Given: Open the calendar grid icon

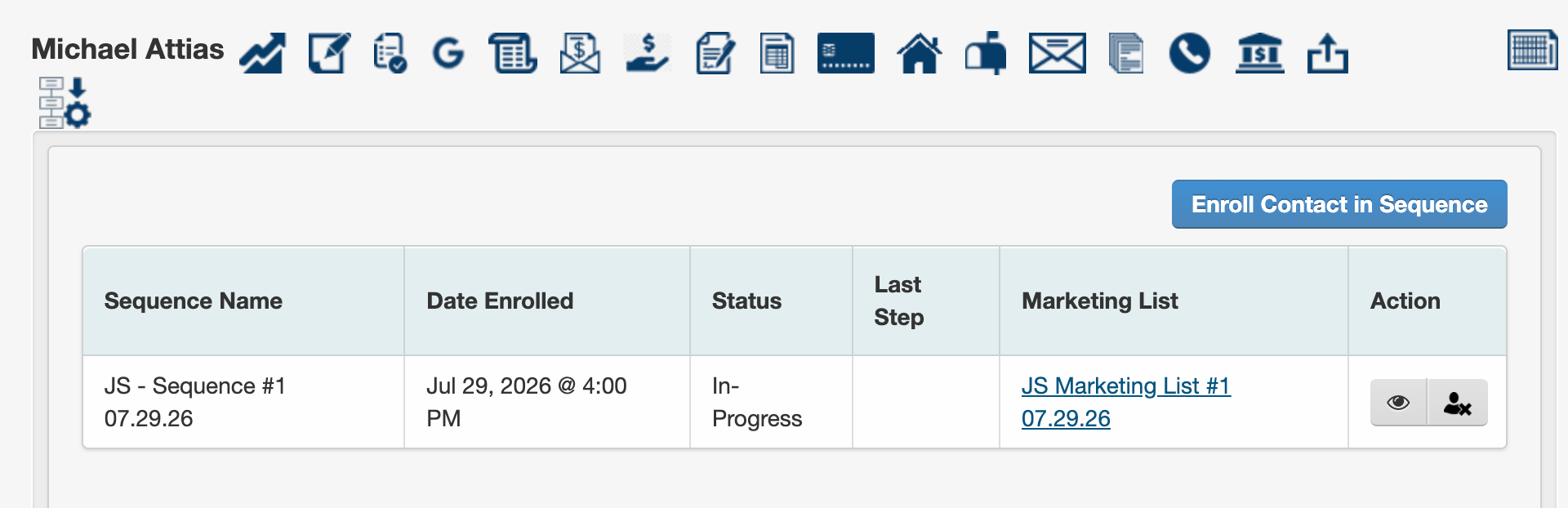Looking at the screenshot, I should tap(1533, 50).
